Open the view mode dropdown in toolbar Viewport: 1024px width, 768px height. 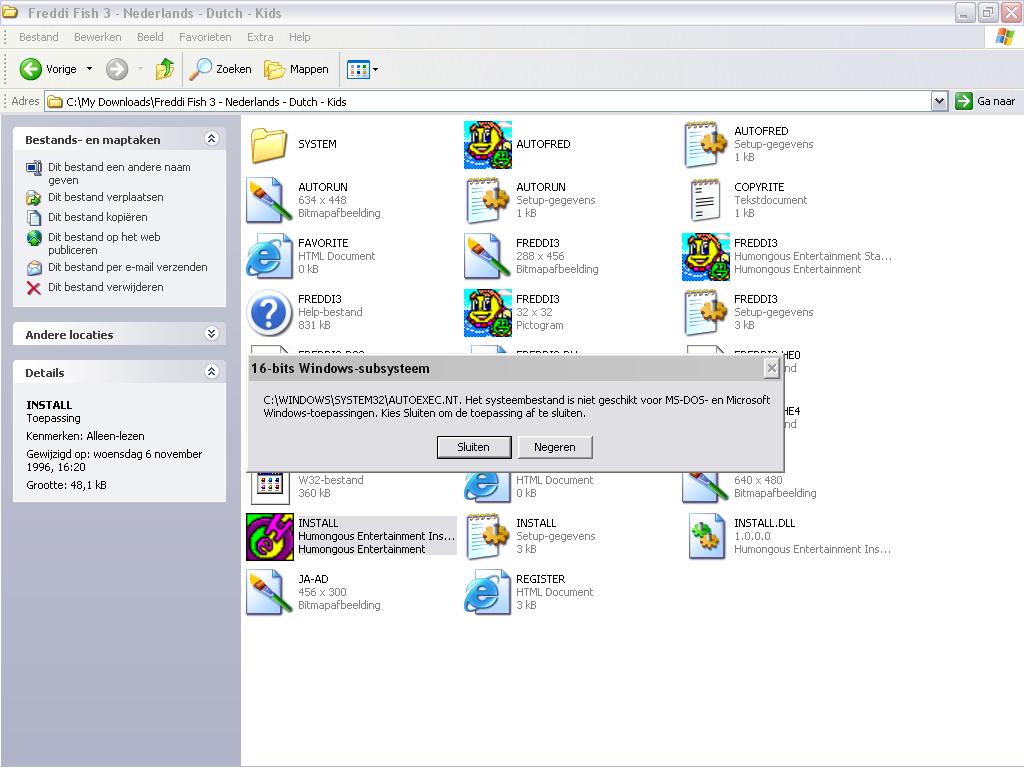pyautogui.click(x=362, y=69)
